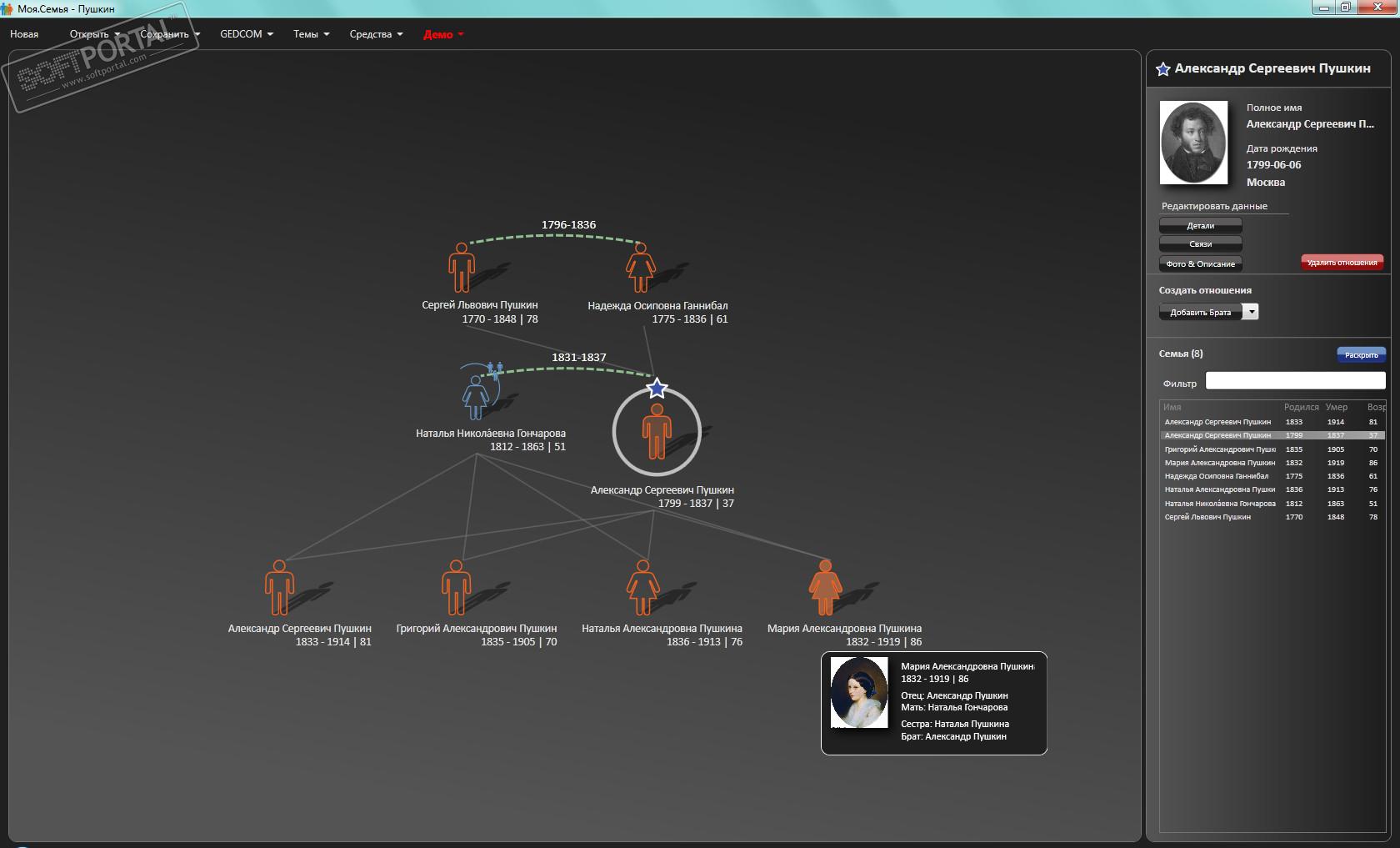Open the Фото & Описание button
This screenshot has height=848, width=1400.
[x=1201, y=263]
